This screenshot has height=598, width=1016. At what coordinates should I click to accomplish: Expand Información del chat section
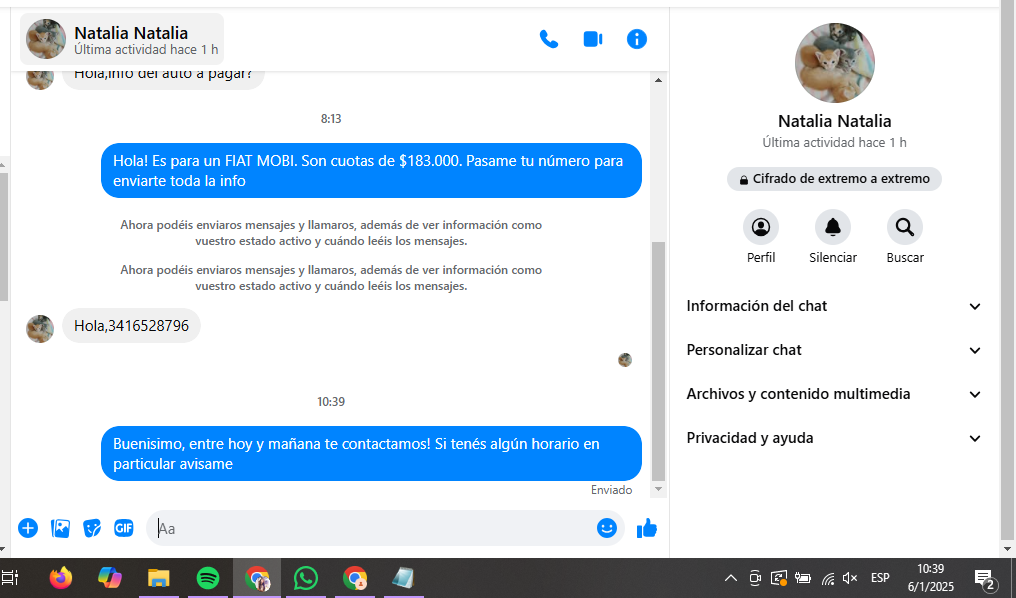(835, 306)
